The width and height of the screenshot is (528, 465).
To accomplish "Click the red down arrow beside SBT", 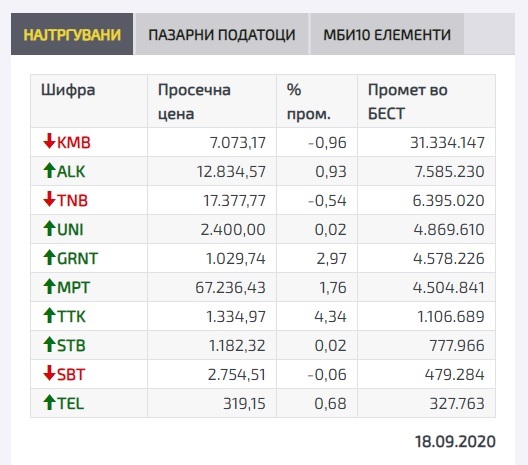I will 49,373.
